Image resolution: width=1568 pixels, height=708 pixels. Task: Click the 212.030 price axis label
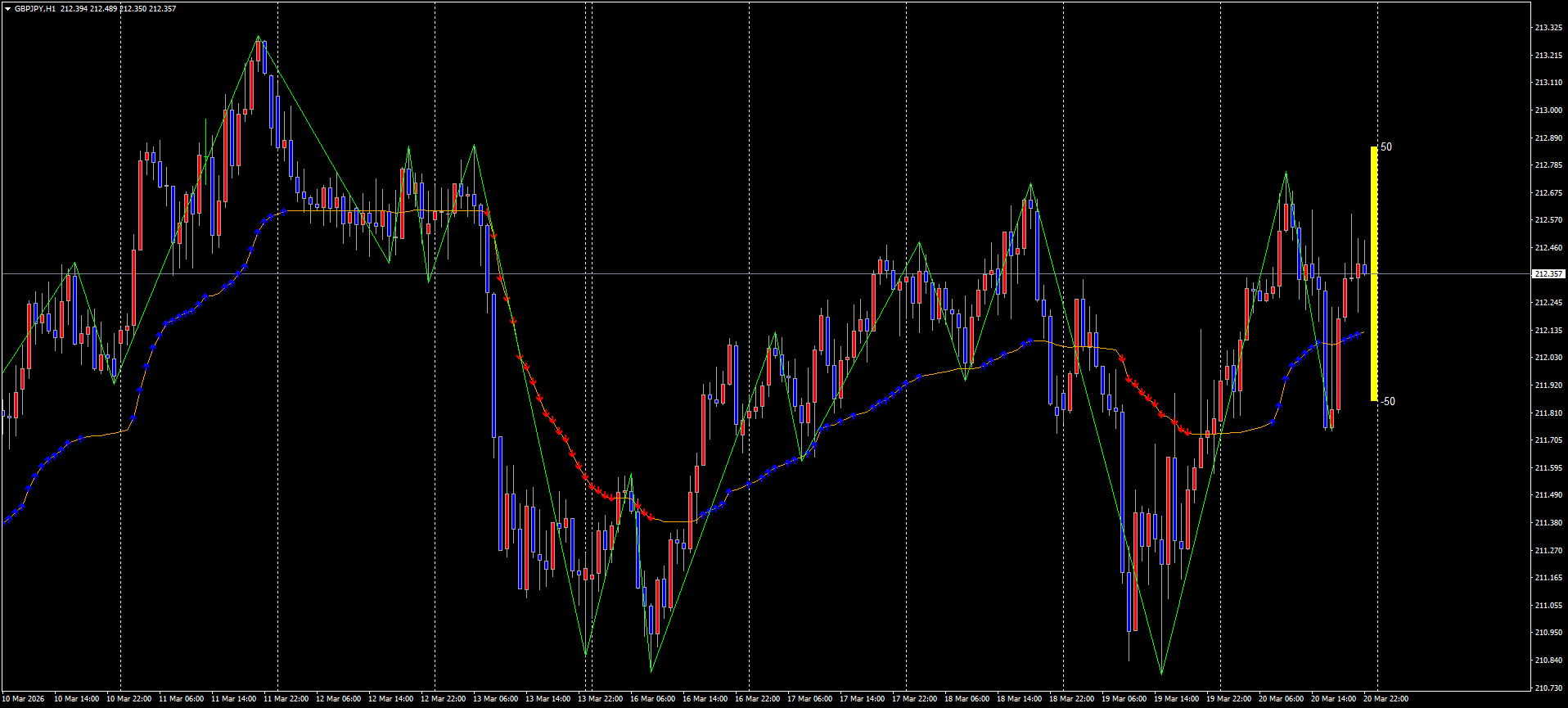pyautogui.click(x=1548, y=358)
